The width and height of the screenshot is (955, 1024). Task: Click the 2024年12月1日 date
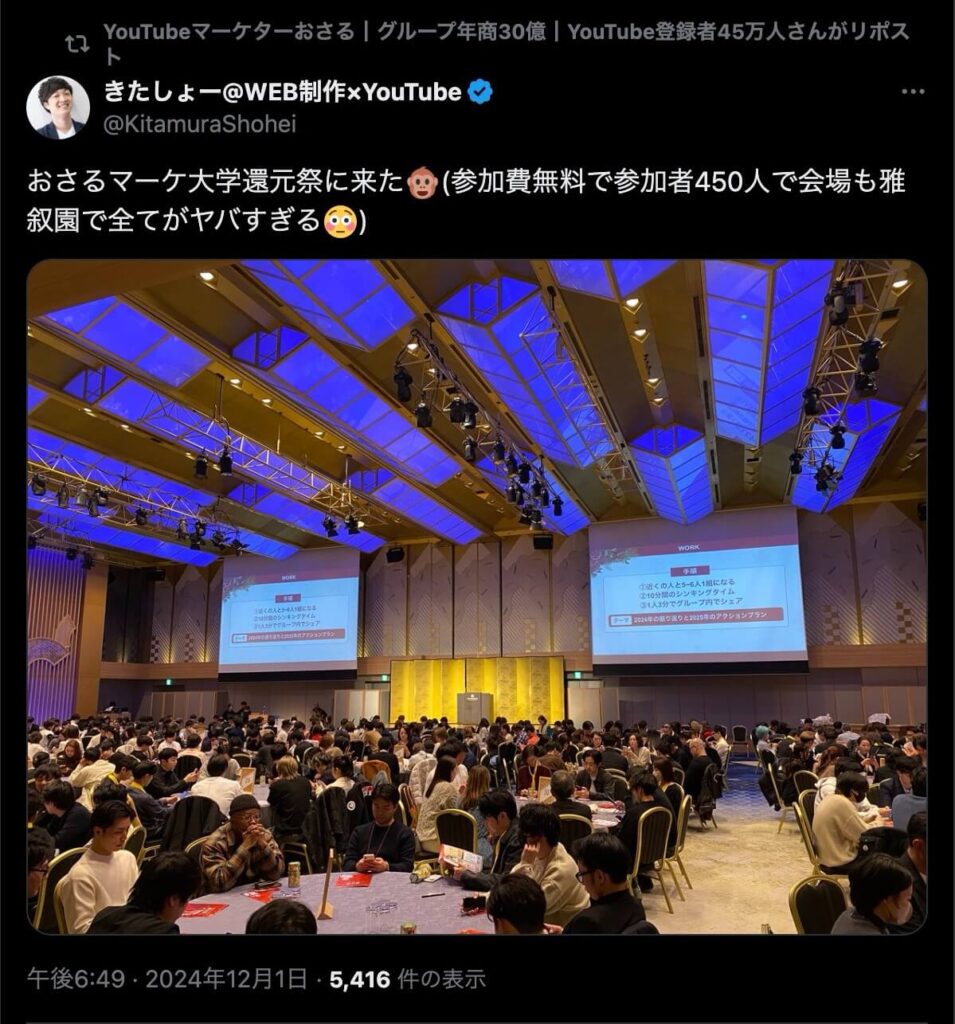[x=226, y=979]
